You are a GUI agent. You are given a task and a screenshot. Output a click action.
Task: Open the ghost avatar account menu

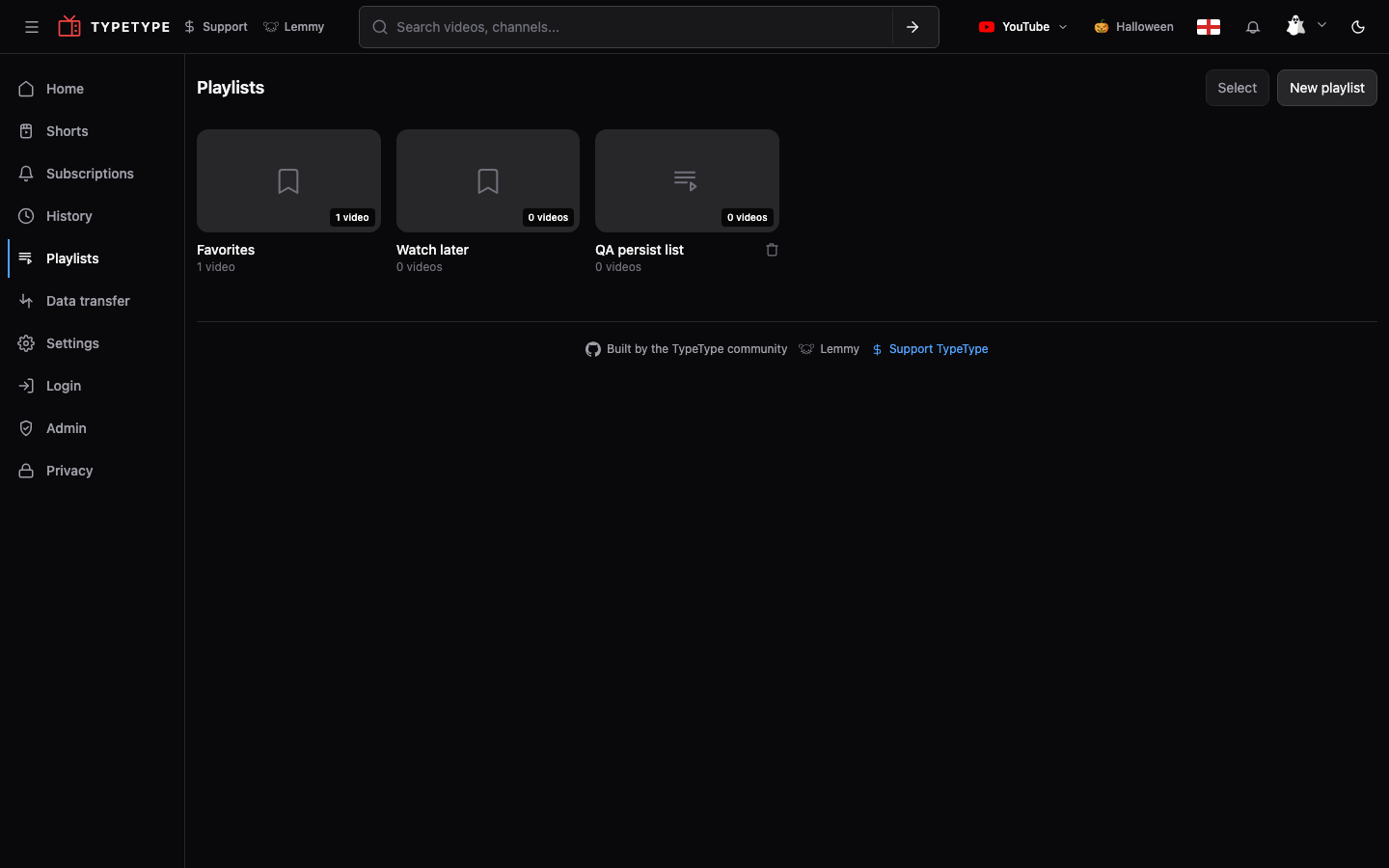pos(1306,26)
